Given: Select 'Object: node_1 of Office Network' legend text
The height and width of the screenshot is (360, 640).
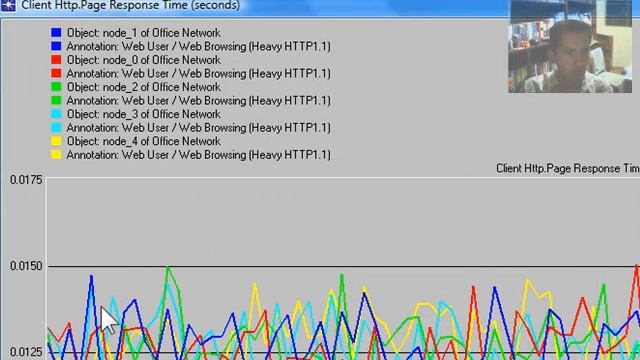Looking at the screenshot, I should point(144,33).
